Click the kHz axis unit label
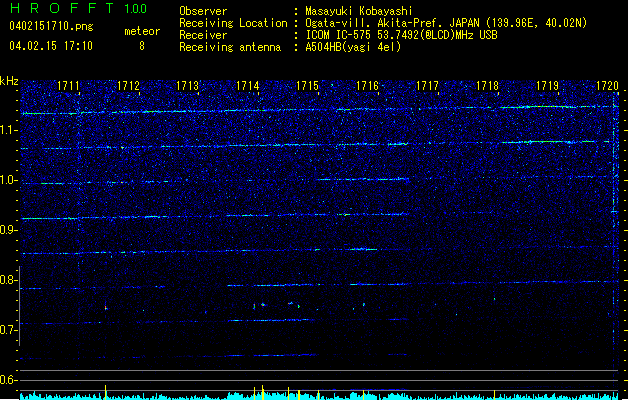The image size is (629, 400). click(x=9, y=81)
